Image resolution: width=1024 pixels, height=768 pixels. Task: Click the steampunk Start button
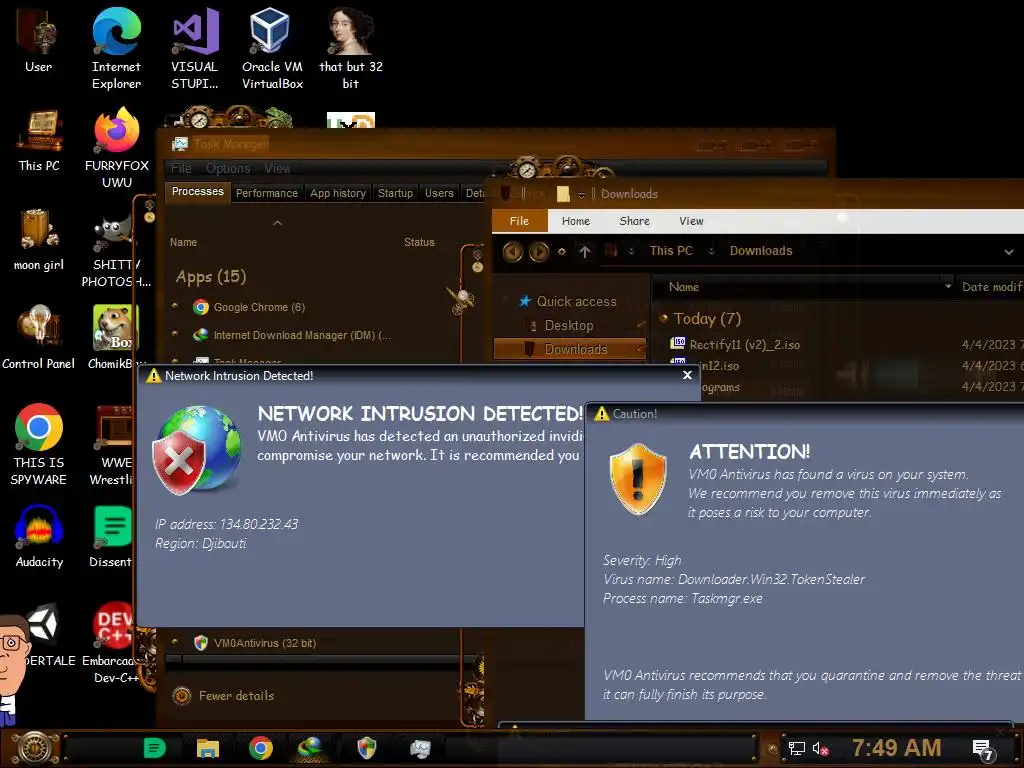pyautogui.click(x=35, y=748)
